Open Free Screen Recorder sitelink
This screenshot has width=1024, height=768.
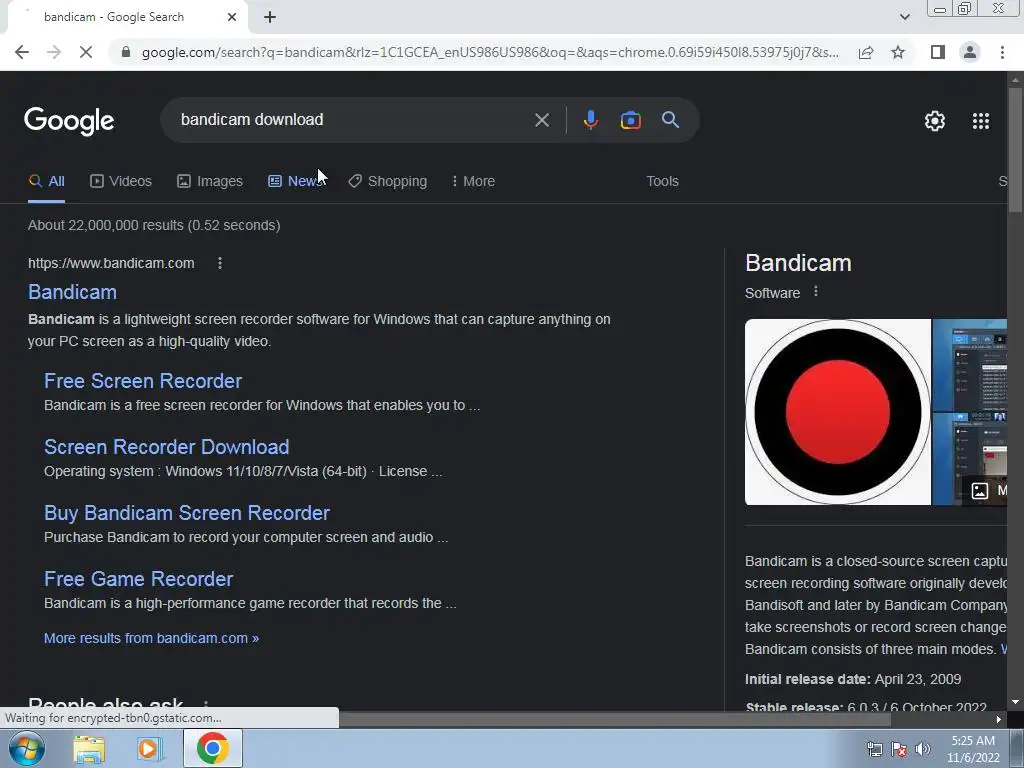[x=143, y=381]
